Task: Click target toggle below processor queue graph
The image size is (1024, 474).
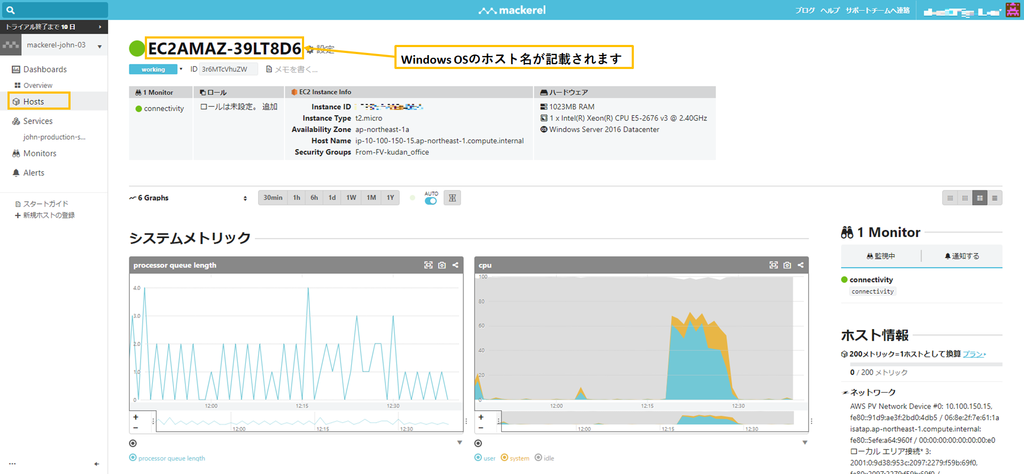Action: coord(133,443)
